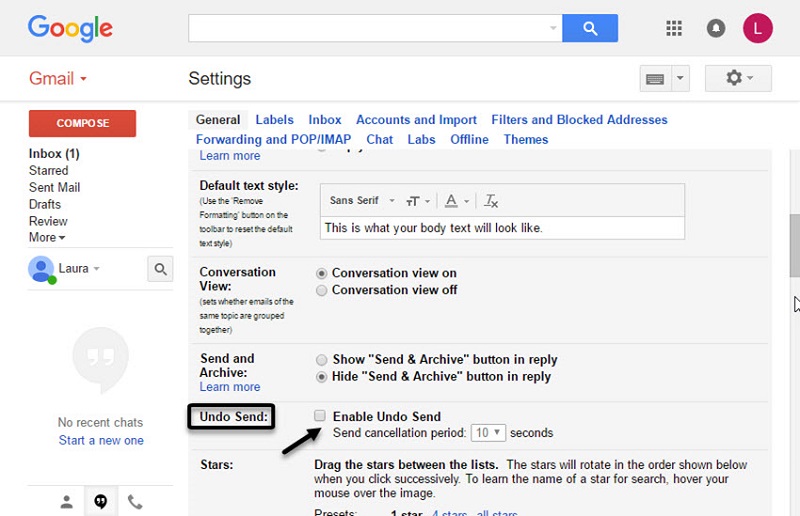Click the body text preview box

pyautogui.click(x=502, y=228)
